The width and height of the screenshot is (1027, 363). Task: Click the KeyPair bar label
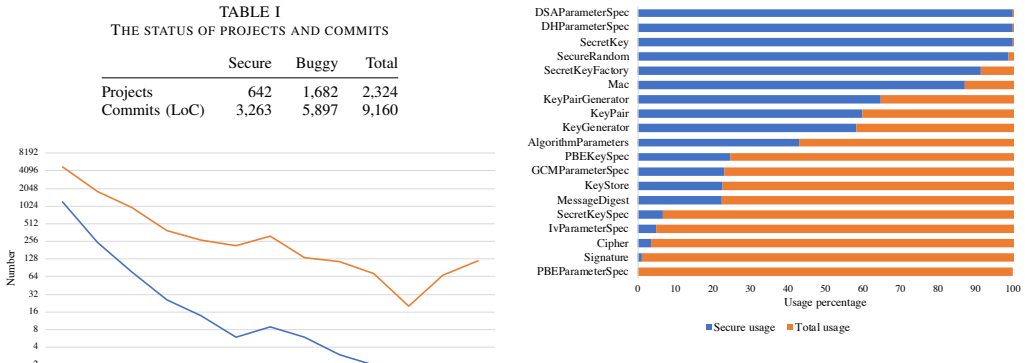[610, 114]
